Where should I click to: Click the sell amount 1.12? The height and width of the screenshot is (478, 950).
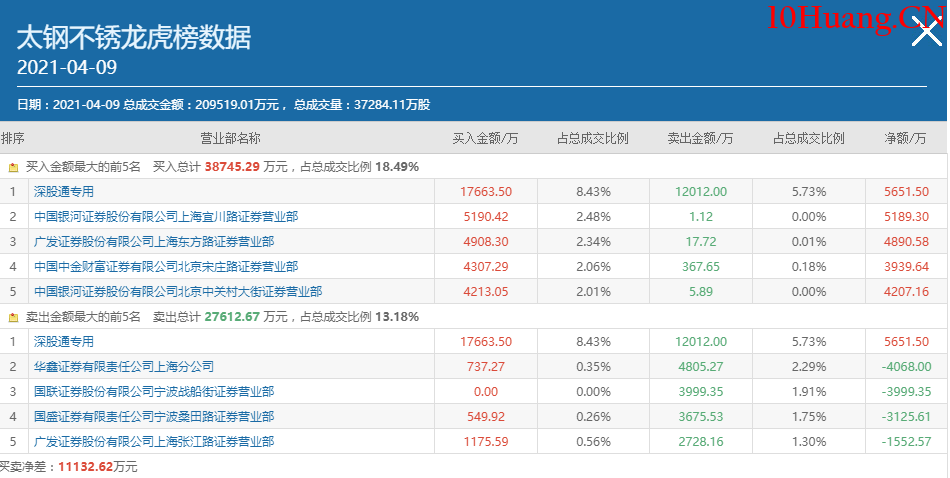point(701,216)
